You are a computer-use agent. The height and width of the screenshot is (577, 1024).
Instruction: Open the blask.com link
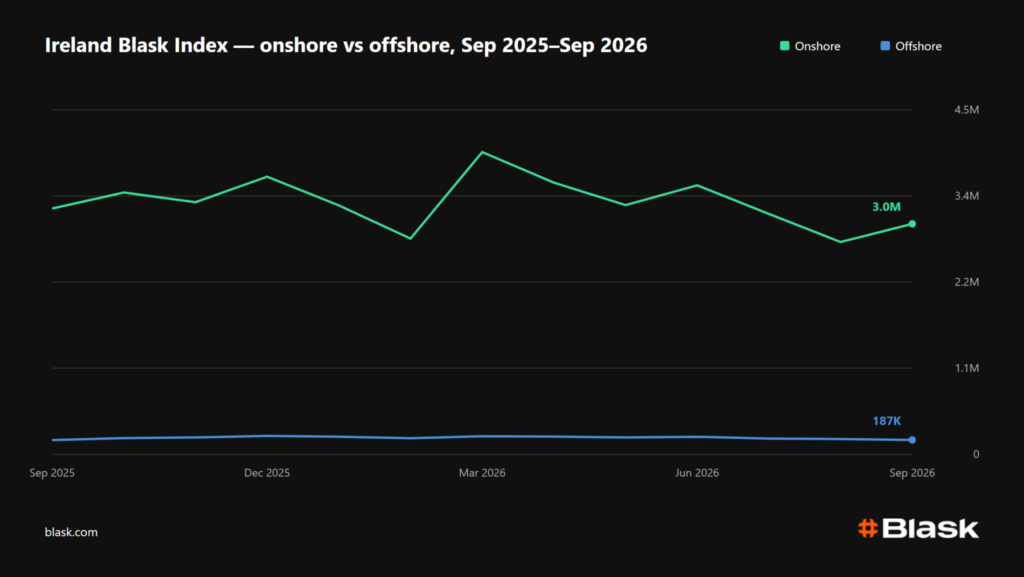(x=71, y=532)
